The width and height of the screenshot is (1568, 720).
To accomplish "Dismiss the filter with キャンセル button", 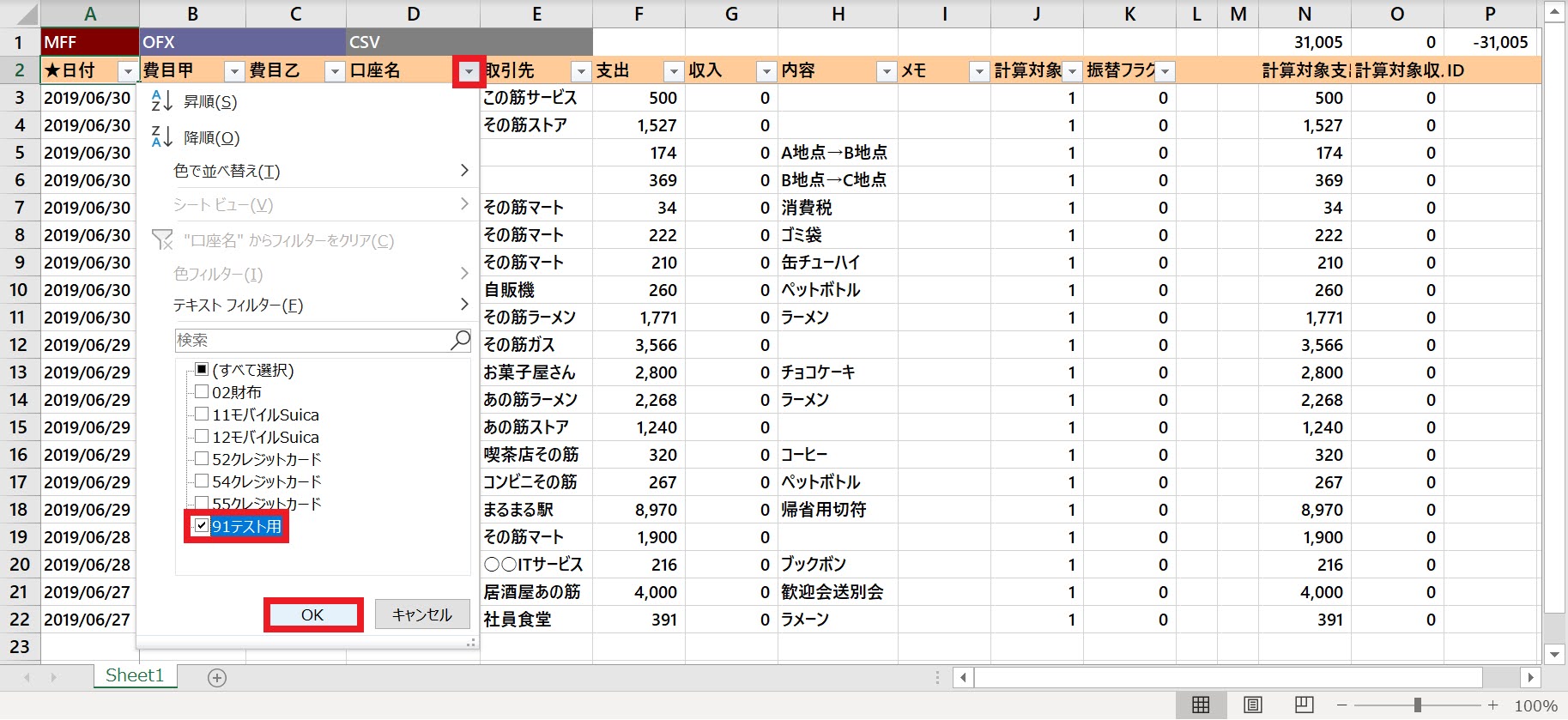I will 422,614.
